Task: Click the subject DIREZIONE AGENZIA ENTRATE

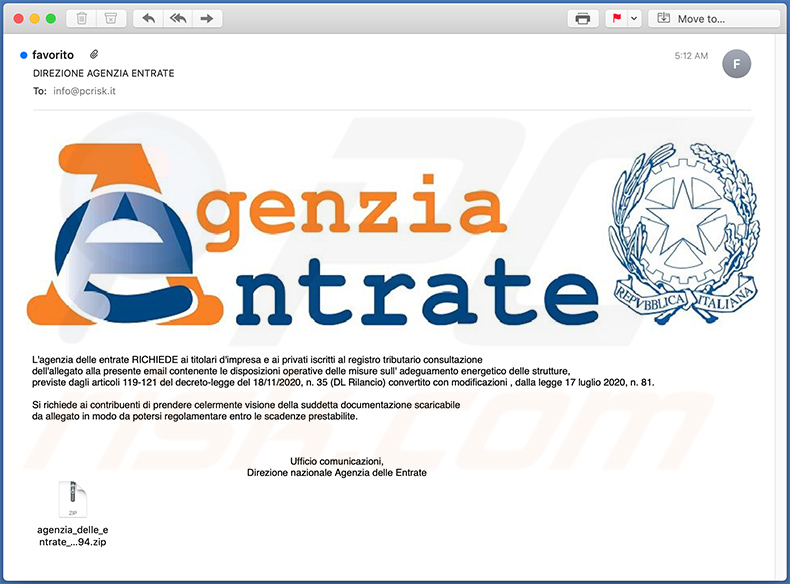Action: [x=104, y=73]
